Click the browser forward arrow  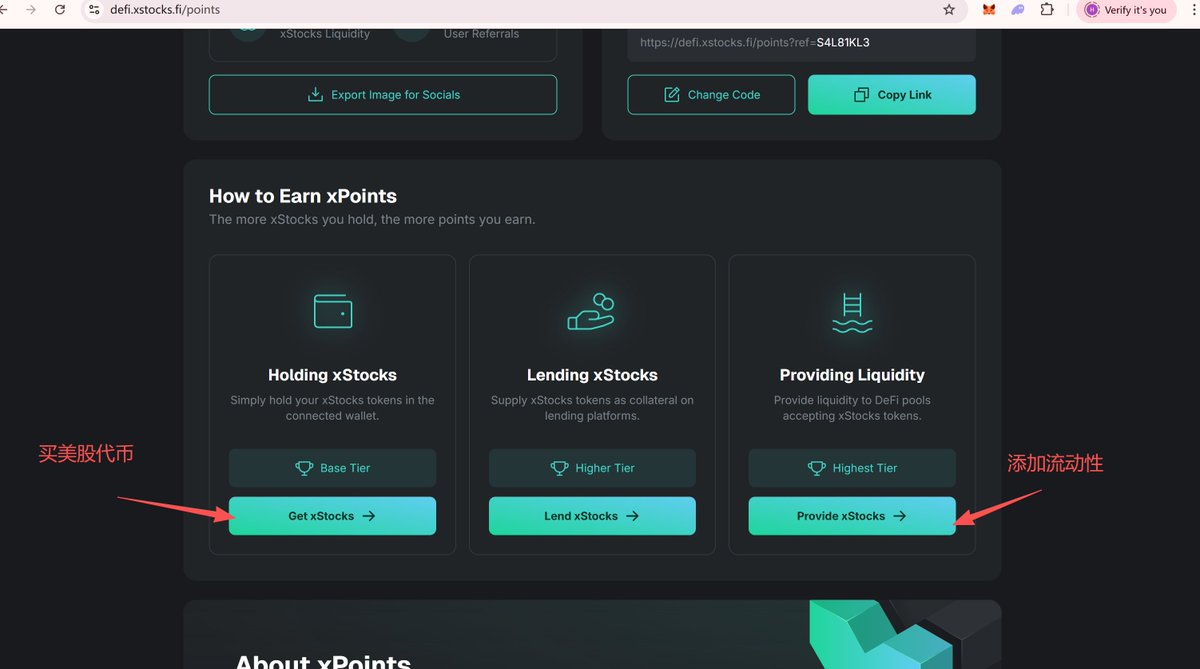point(31,9)
